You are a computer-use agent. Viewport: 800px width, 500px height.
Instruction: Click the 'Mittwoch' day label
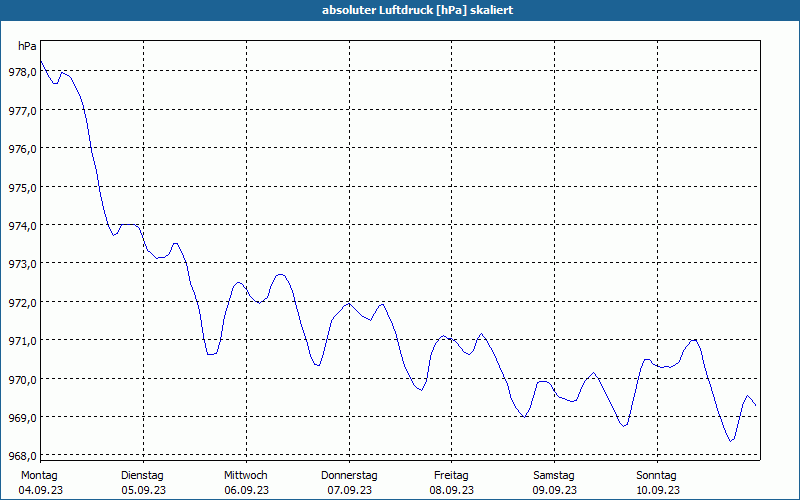[x=245, y=475]
